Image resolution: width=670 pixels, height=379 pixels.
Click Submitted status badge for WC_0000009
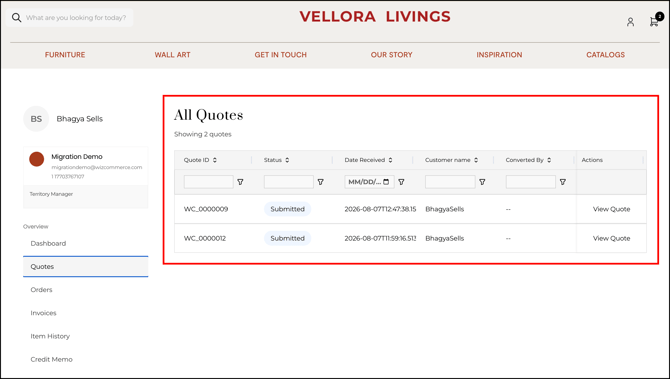[x=288, y=209]
